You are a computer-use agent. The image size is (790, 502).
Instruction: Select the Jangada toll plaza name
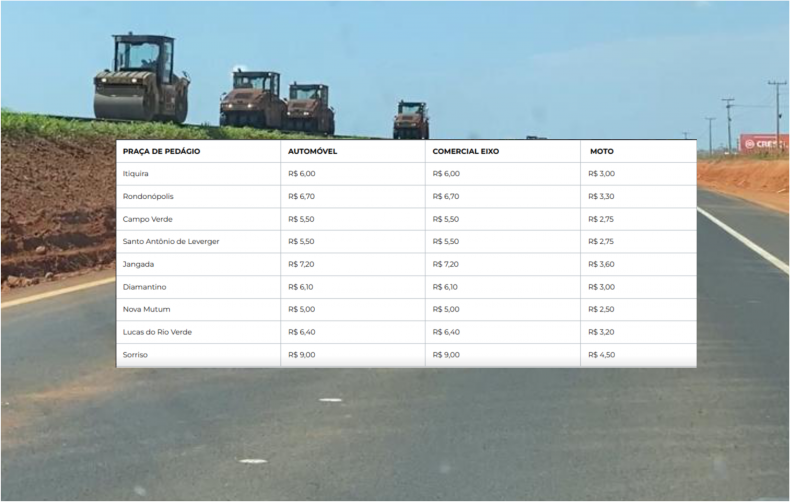(138, 264)
